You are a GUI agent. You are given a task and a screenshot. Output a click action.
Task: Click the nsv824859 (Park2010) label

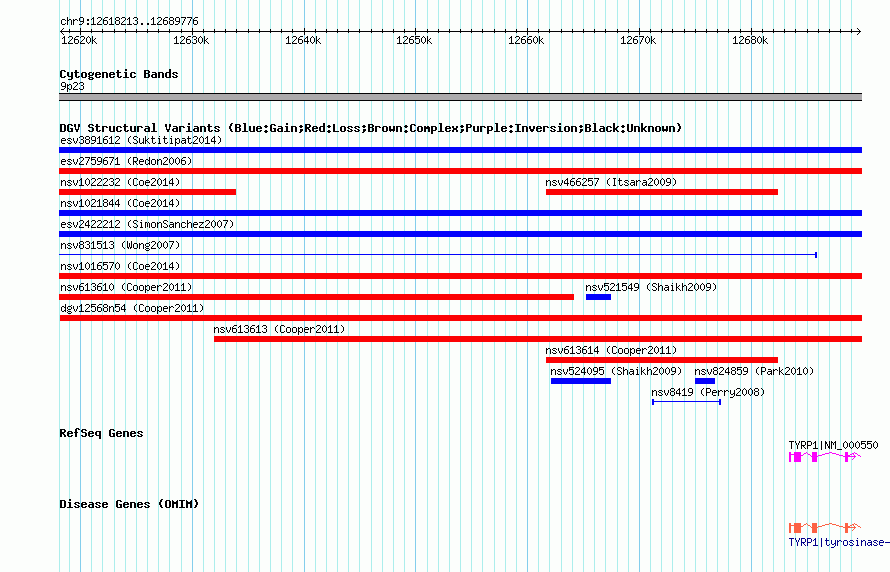(x=754, y=371)
